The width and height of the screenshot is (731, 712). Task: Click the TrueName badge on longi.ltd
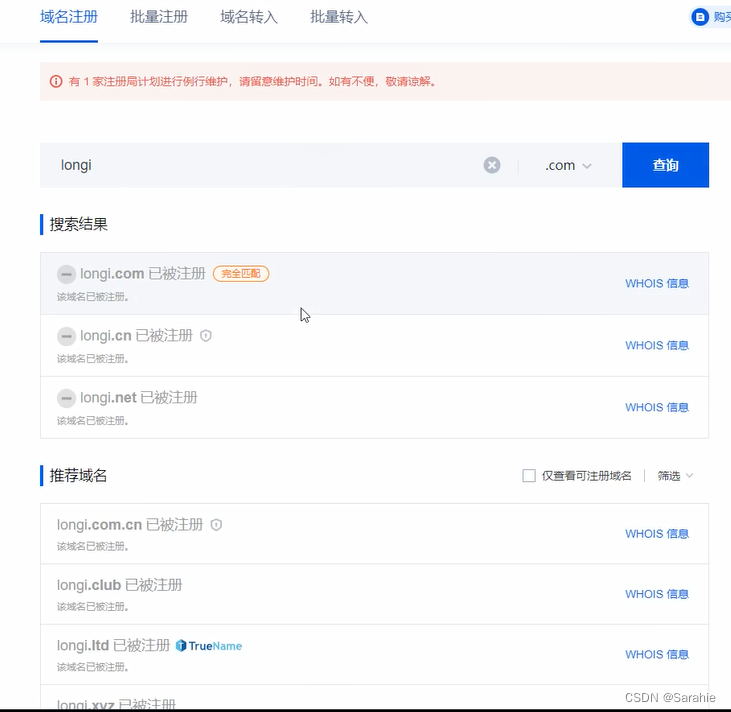tap(209, 646)
